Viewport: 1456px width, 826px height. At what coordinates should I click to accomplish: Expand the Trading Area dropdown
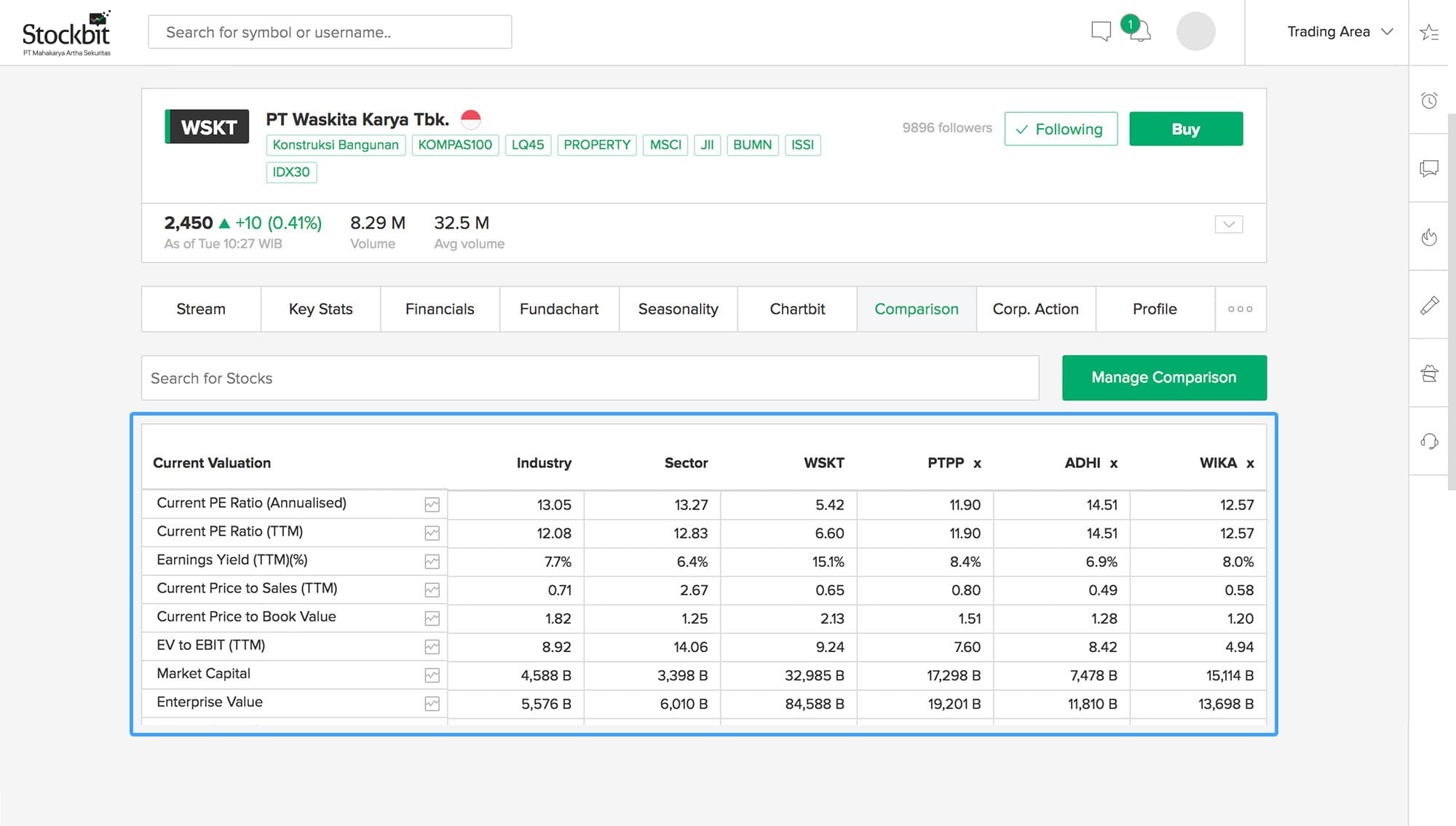(1339, 31)
